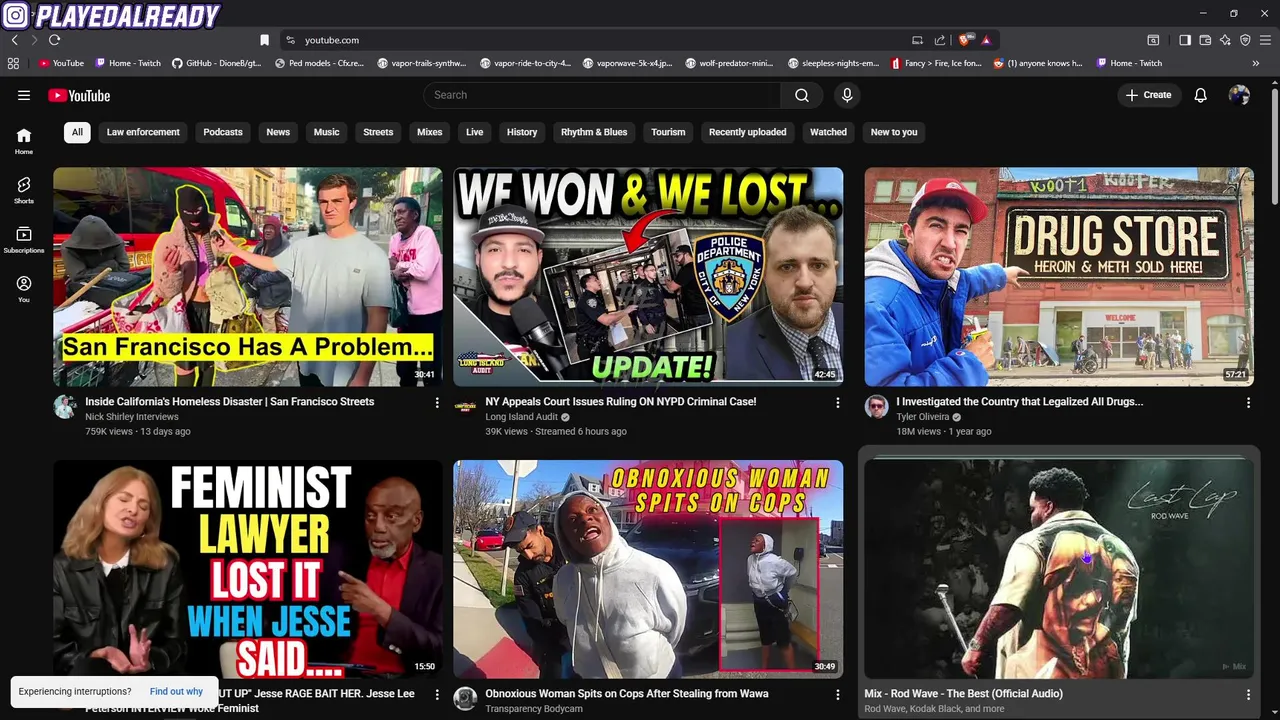Open the Brave Wallet icon
Screen dimensions: 1280x720
tap(1205, 40)
